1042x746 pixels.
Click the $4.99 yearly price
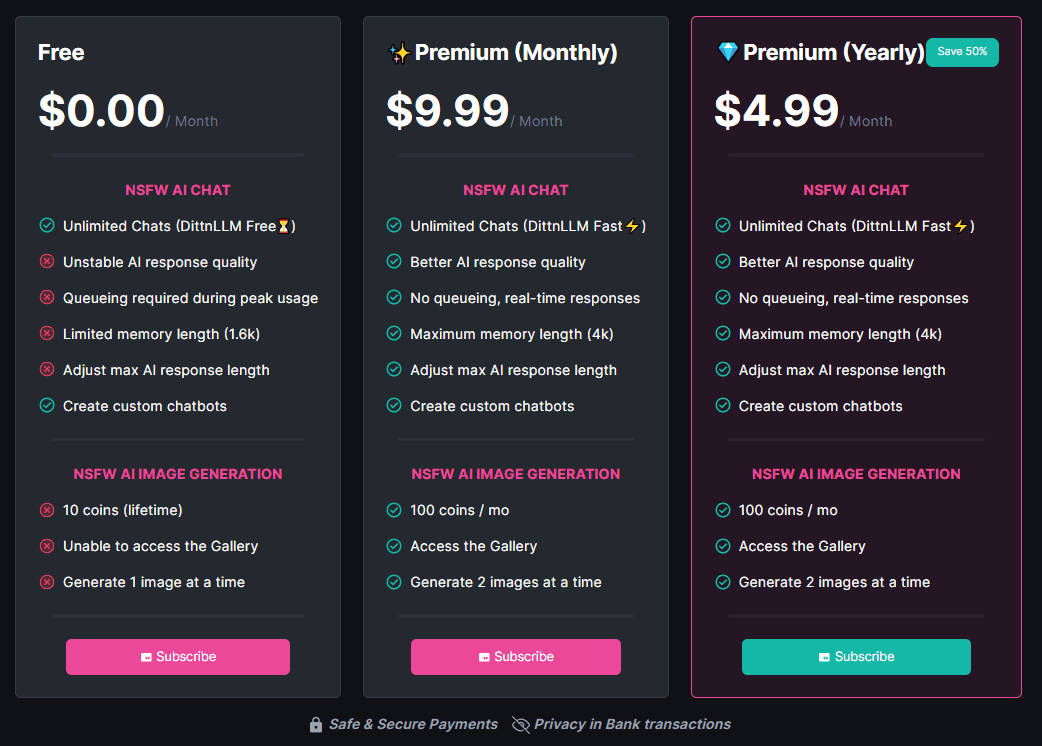click(776, 111)
